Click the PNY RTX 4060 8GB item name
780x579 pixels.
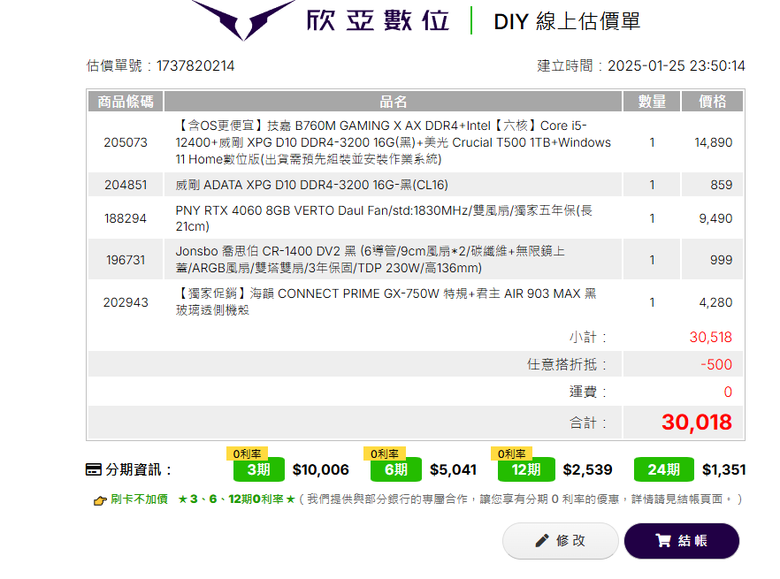tap(384, 218)
